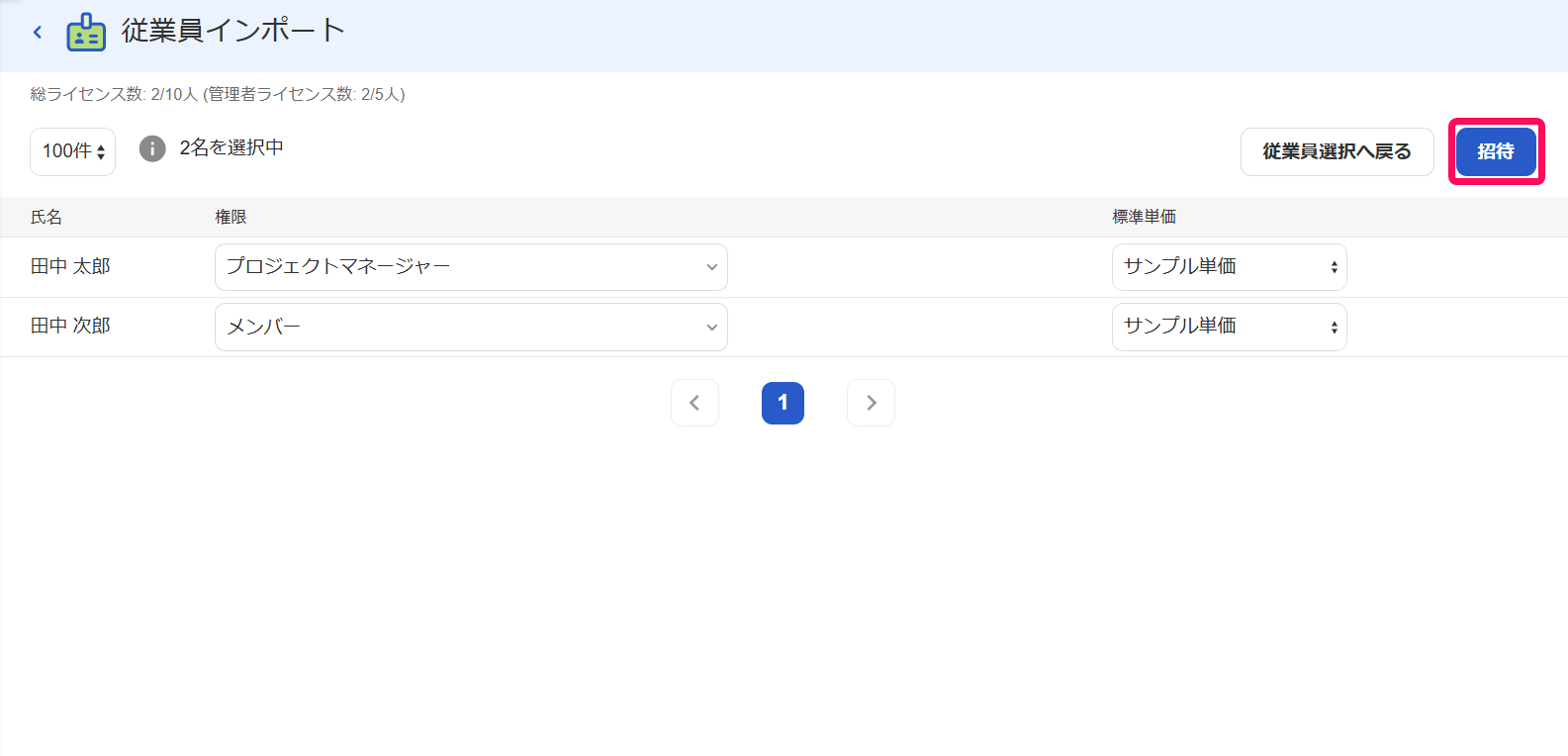1568x756 pixels.
Task: Open the 100件 page size dropdown
Action: coord(73,151)
